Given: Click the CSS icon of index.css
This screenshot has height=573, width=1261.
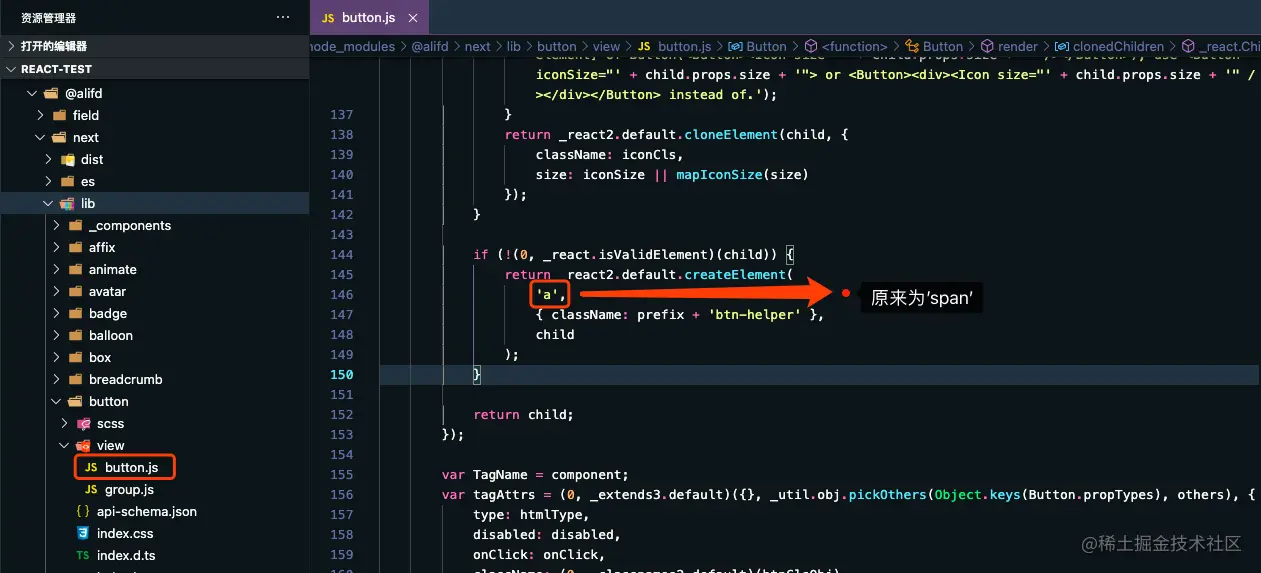Looking at the screenshot, I should pos(83,533).
